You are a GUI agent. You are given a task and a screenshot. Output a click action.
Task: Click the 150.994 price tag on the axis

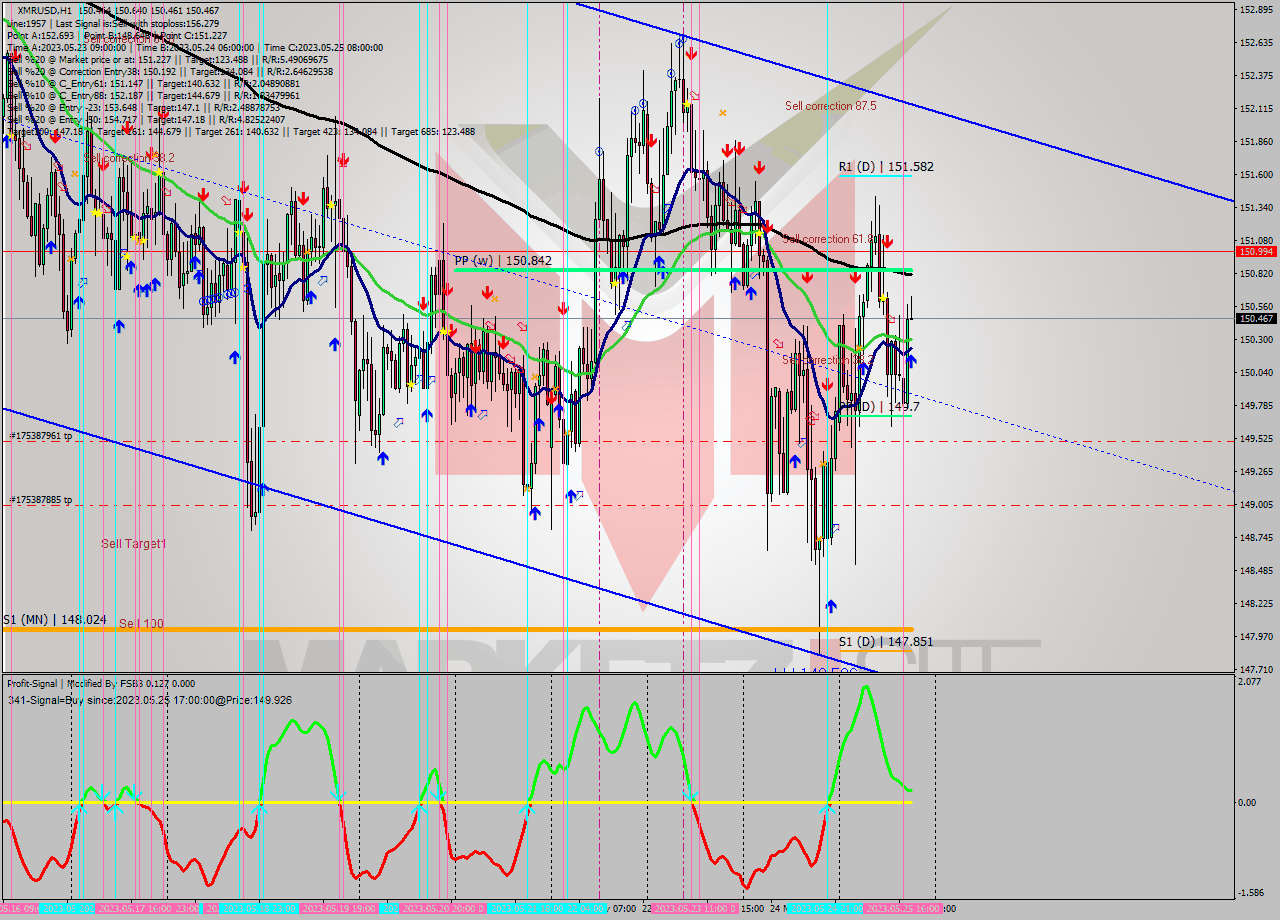point(1255,252)
